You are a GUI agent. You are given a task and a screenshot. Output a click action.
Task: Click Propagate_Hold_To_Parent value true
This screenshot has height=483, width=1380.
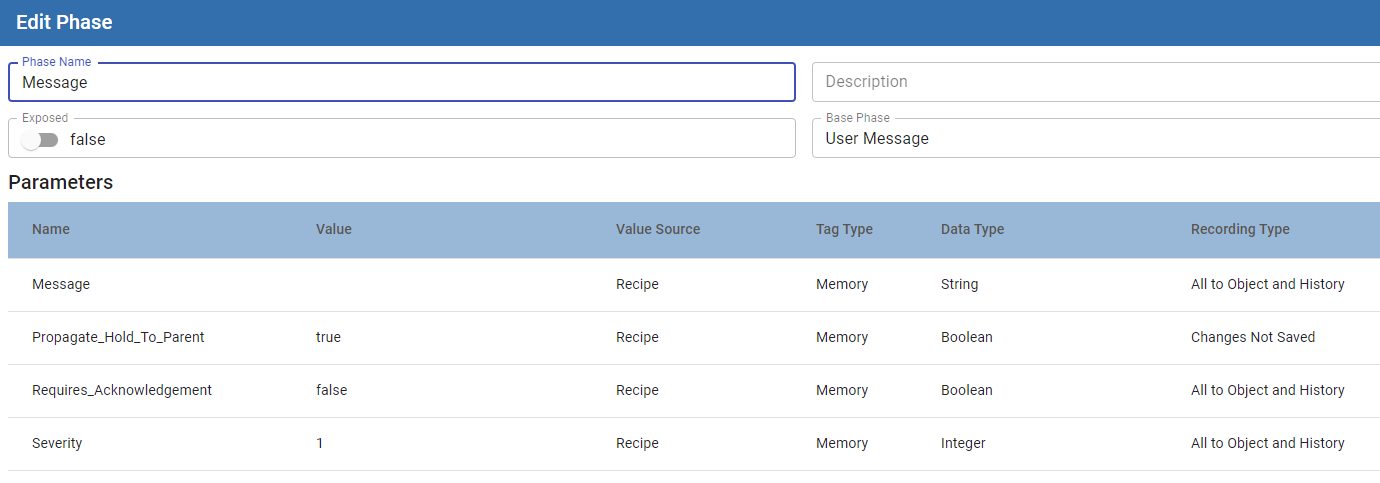[328, 337]
